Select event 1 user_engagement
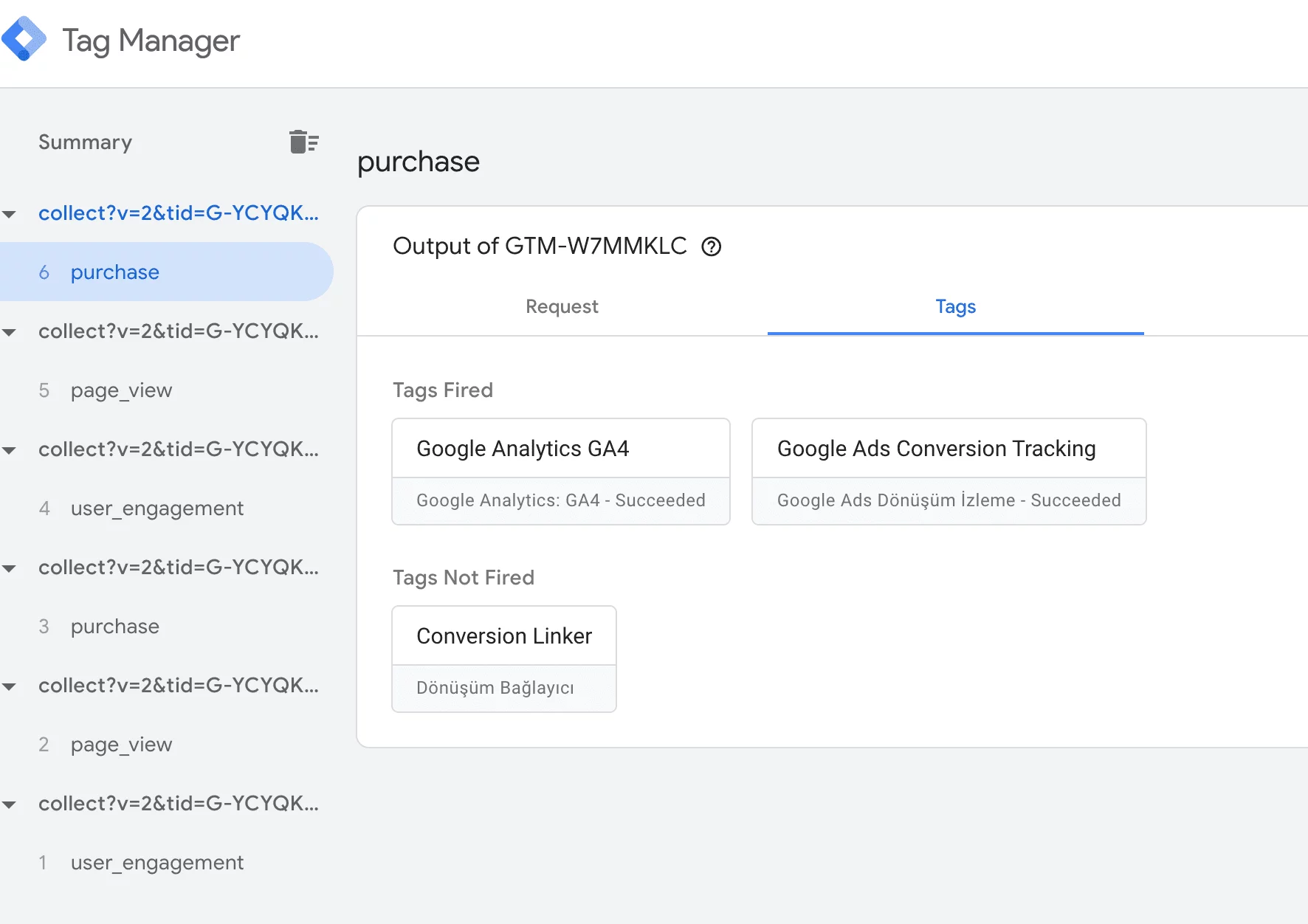 pyautogui.click(x=167, y=862)
